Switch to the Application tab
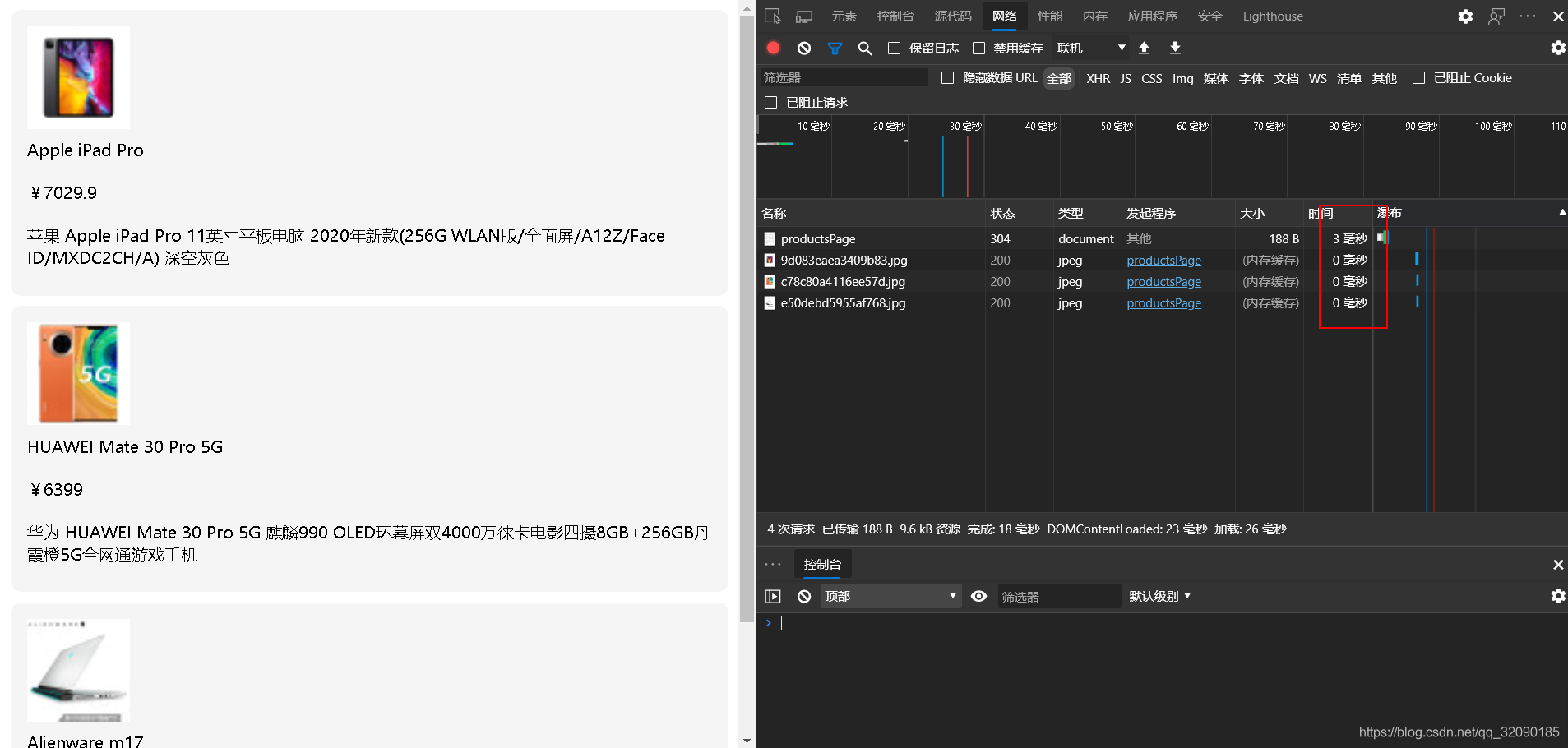This screenshot has height=748, width=1568. [1152, 16]
